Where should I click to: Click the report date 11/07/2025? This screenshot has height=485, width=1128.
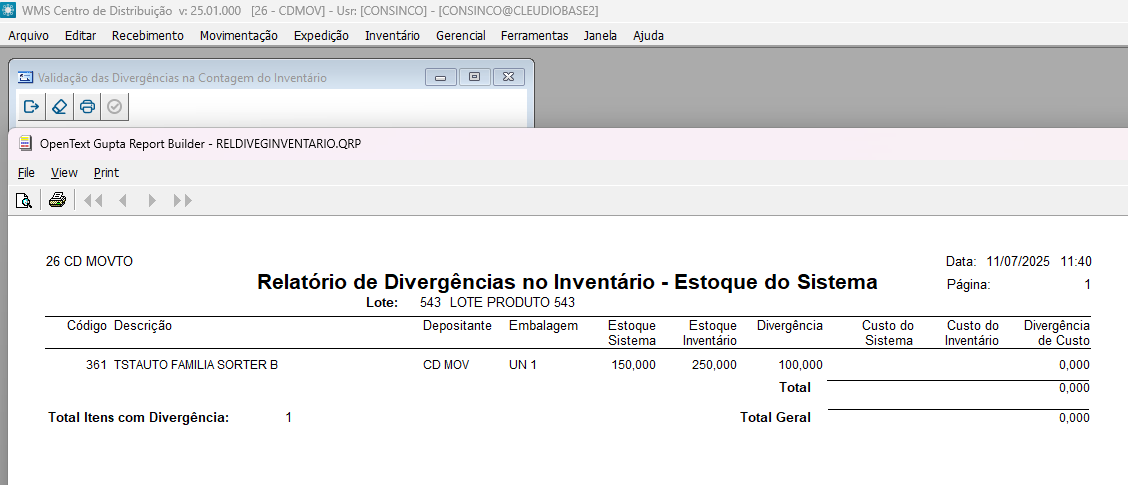pos(1019,261)
